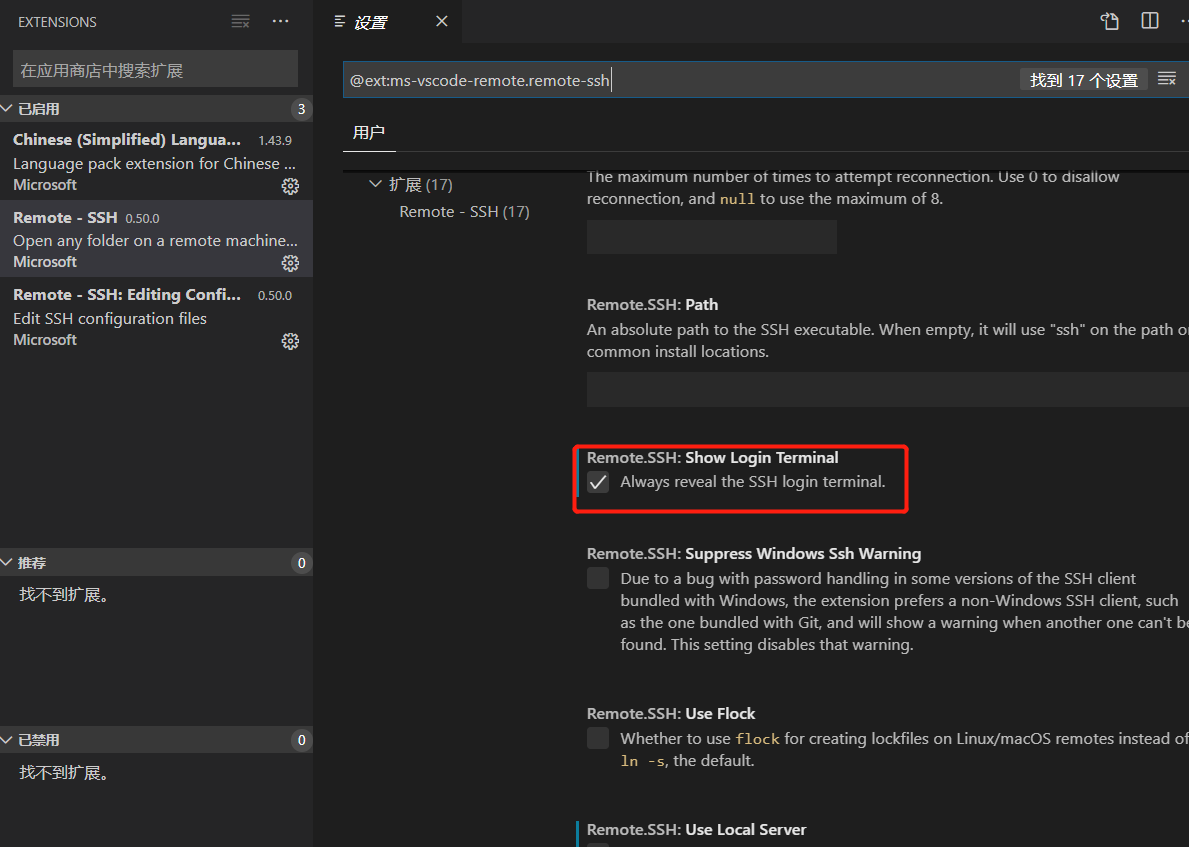This screenshot has width=1189, height=847.
Task: Select Chinese (Simplified) Language pack extension
Action: tap(156, 162)
